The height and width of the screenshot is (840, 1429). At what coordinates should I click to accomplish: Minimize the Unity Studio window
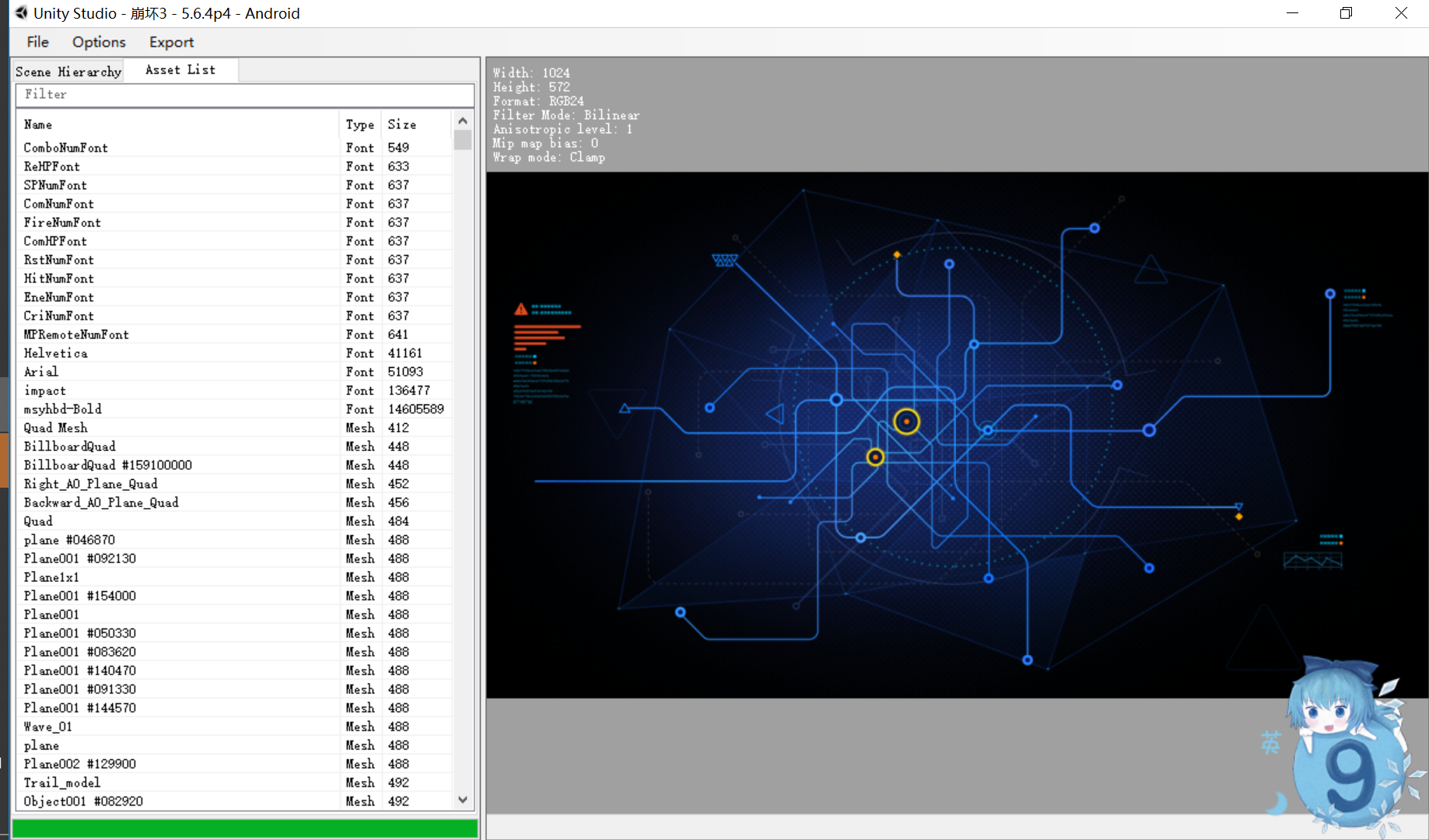click(1292, 13)
